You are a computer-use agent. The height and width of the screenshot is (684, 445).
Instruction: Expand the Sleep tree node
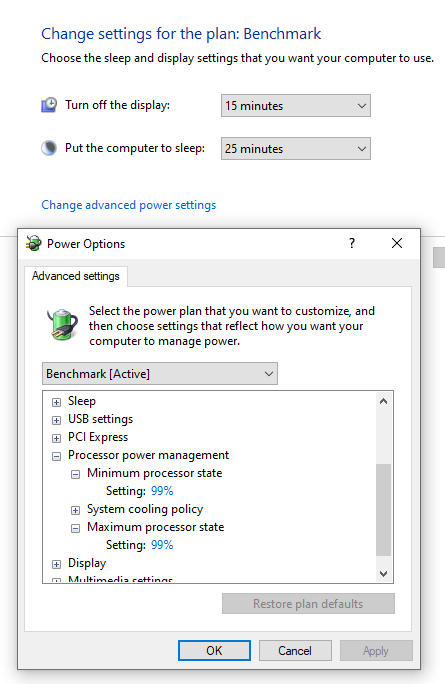point(56,402)
